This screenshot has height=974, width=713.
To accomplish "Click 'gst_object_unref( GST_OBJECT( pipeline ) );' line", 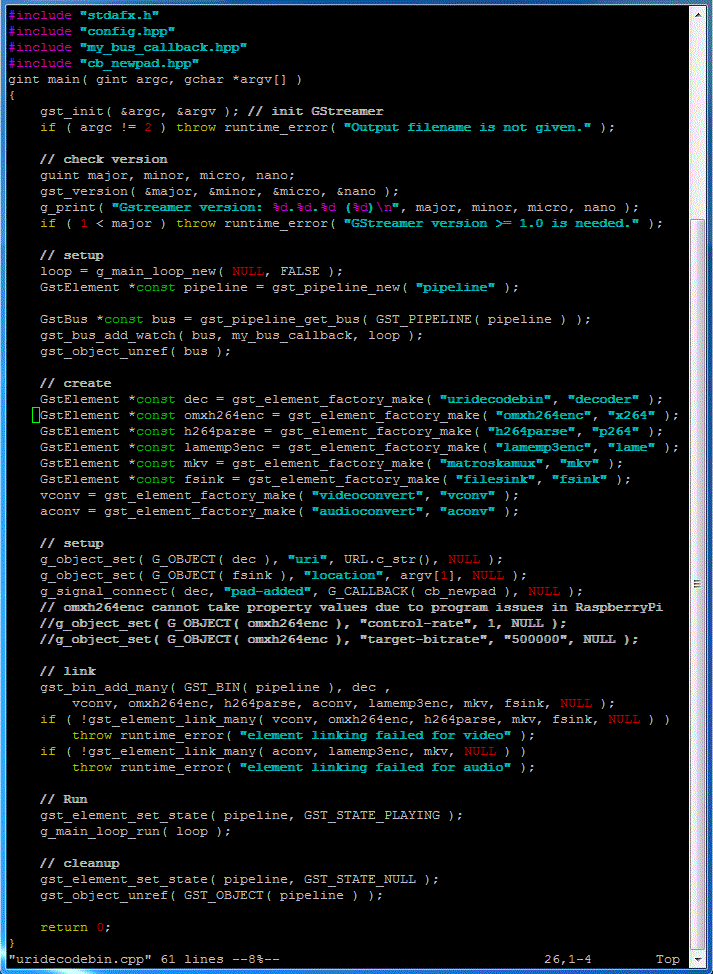I will tap(212, 895).
